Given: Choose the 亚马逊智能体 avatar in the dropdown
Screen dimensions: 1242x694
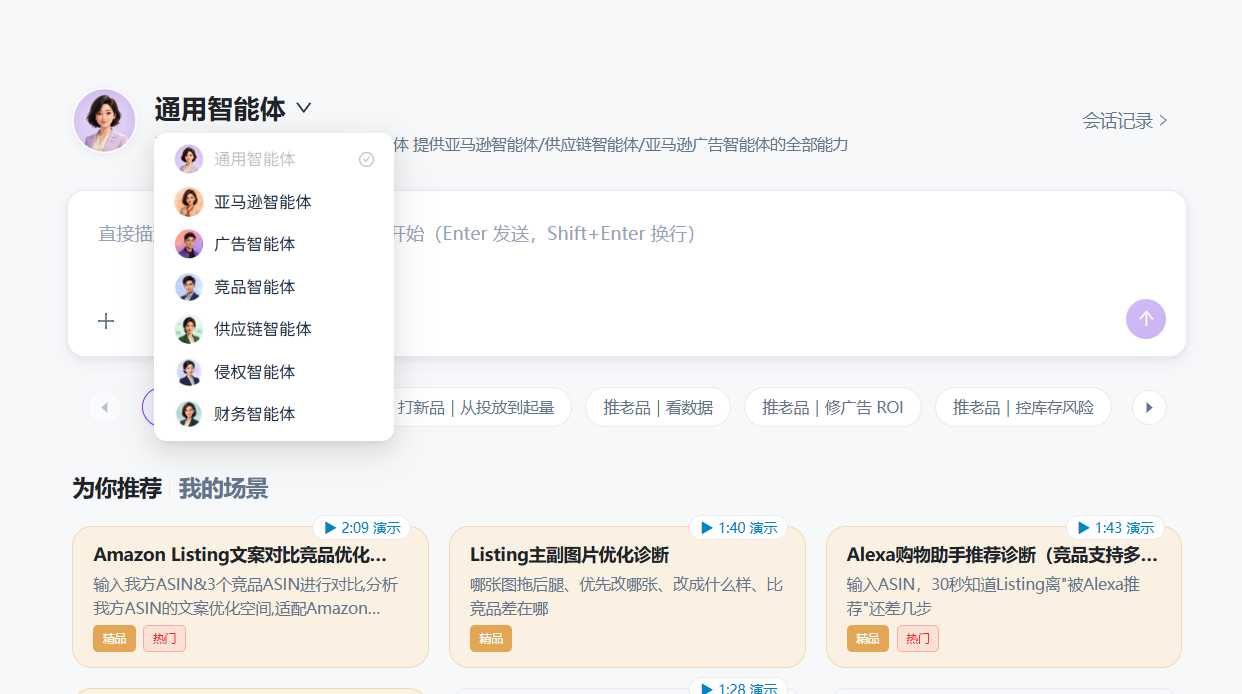Looking at the screenshot, I should pyautogui.click(x=189, y=202).
